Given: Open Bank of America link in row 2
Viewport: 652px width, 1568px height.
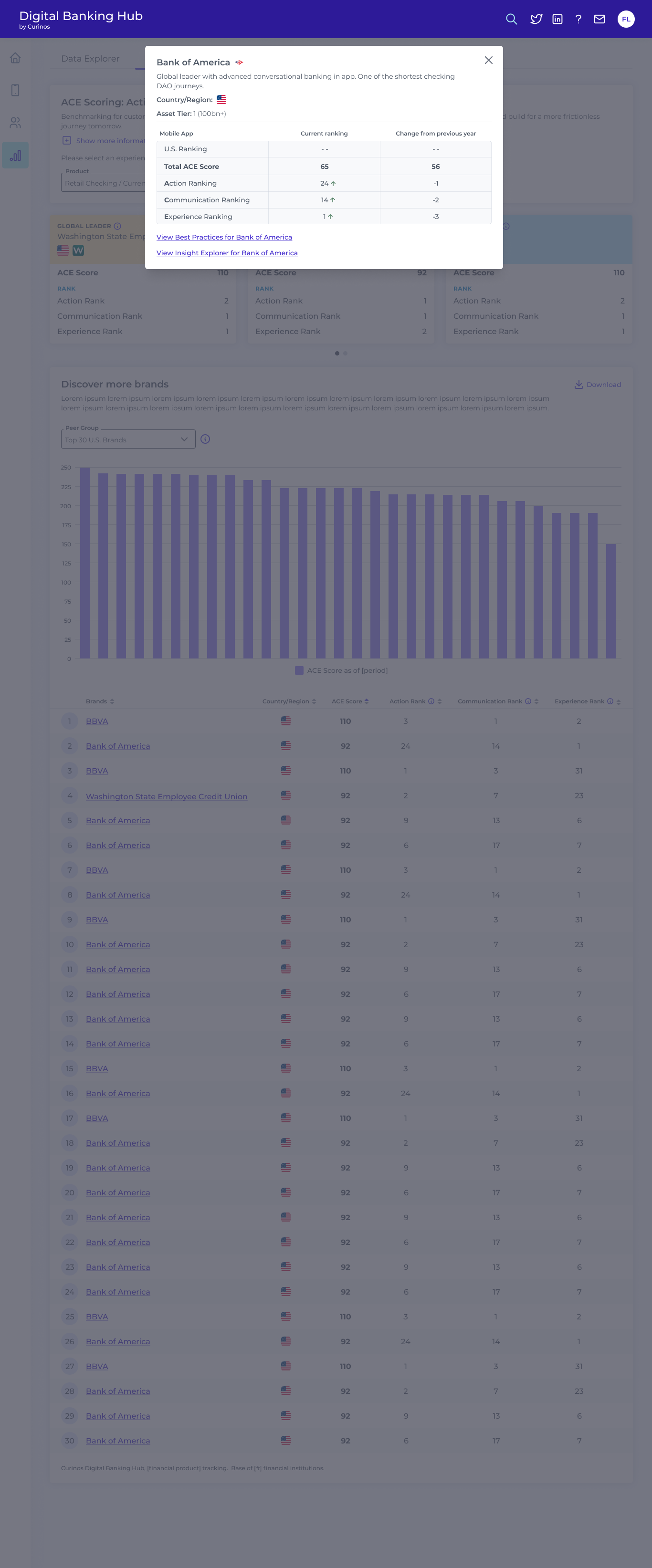Looking at the screenshot, I should (x=117, y=746).
